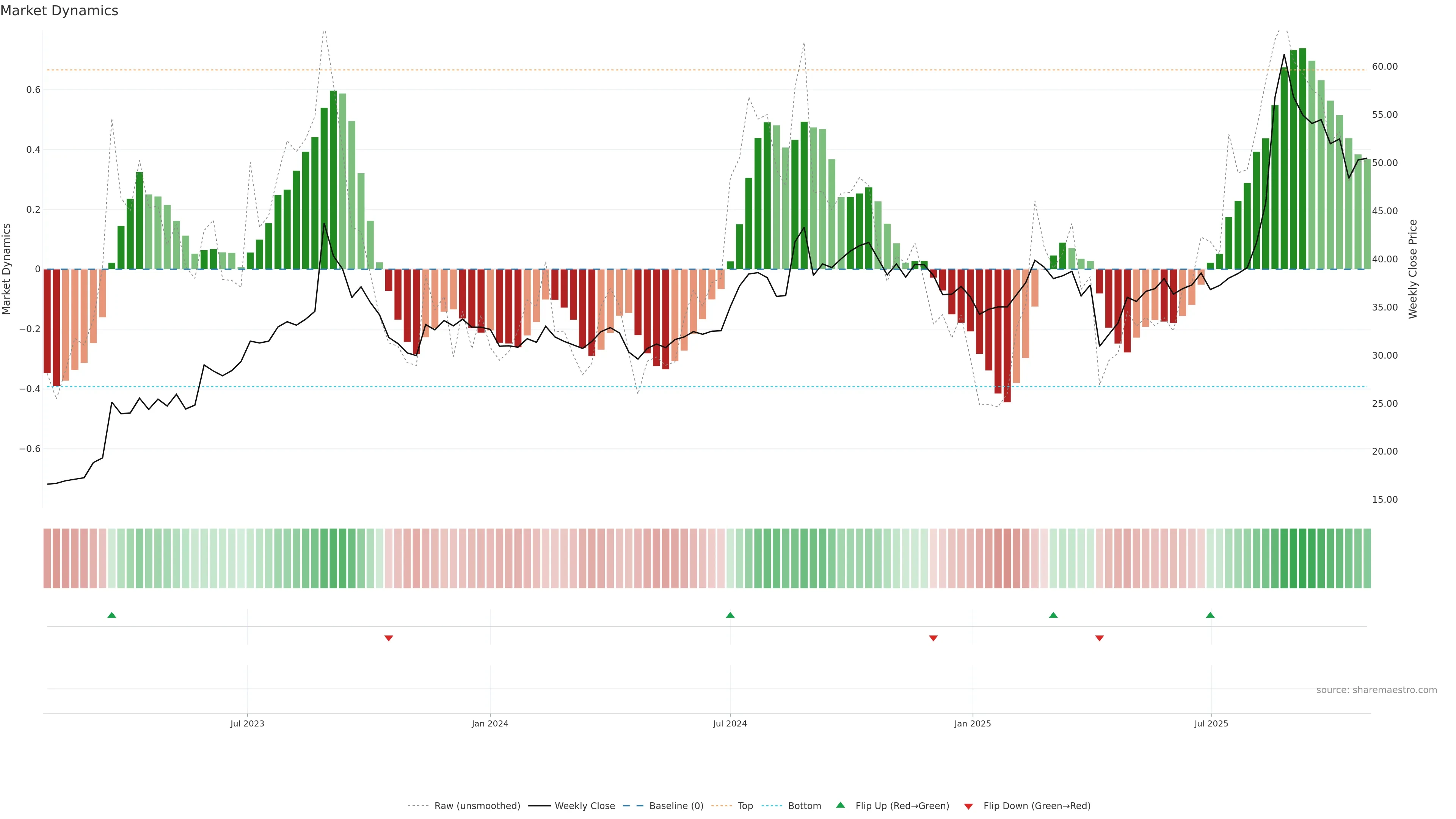Toggle the Top threshold legend item
Image resolution: width=1456 pixels, height=819 pixels.
point(745,806)
